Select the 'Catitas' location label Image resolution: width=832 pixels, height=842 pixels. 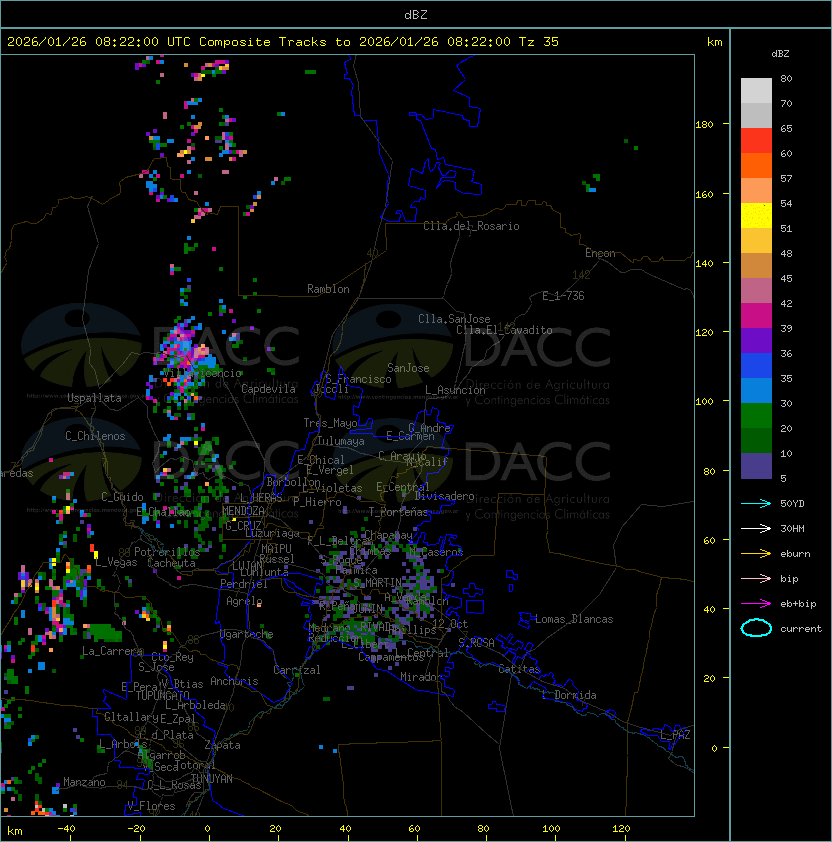click(x=519, y=669)
